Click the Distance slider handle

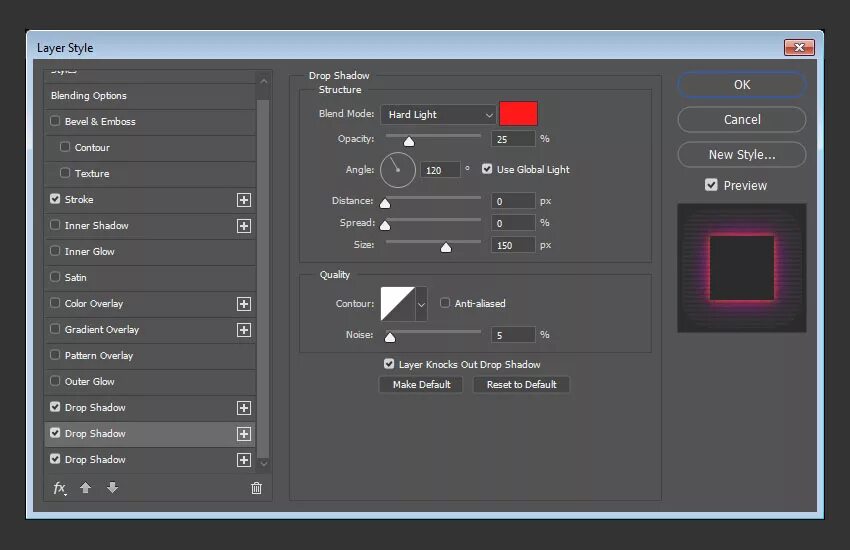coord(385,204)
